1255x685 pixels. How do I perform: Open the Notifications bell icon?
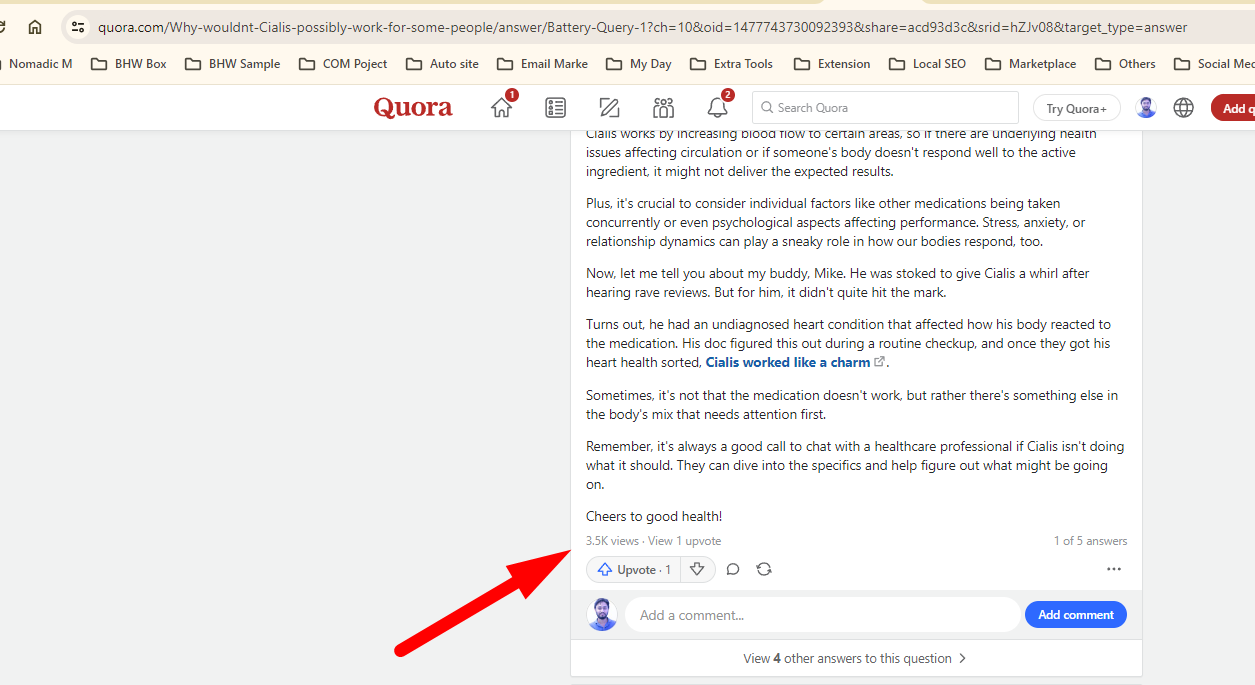[717, 108]
